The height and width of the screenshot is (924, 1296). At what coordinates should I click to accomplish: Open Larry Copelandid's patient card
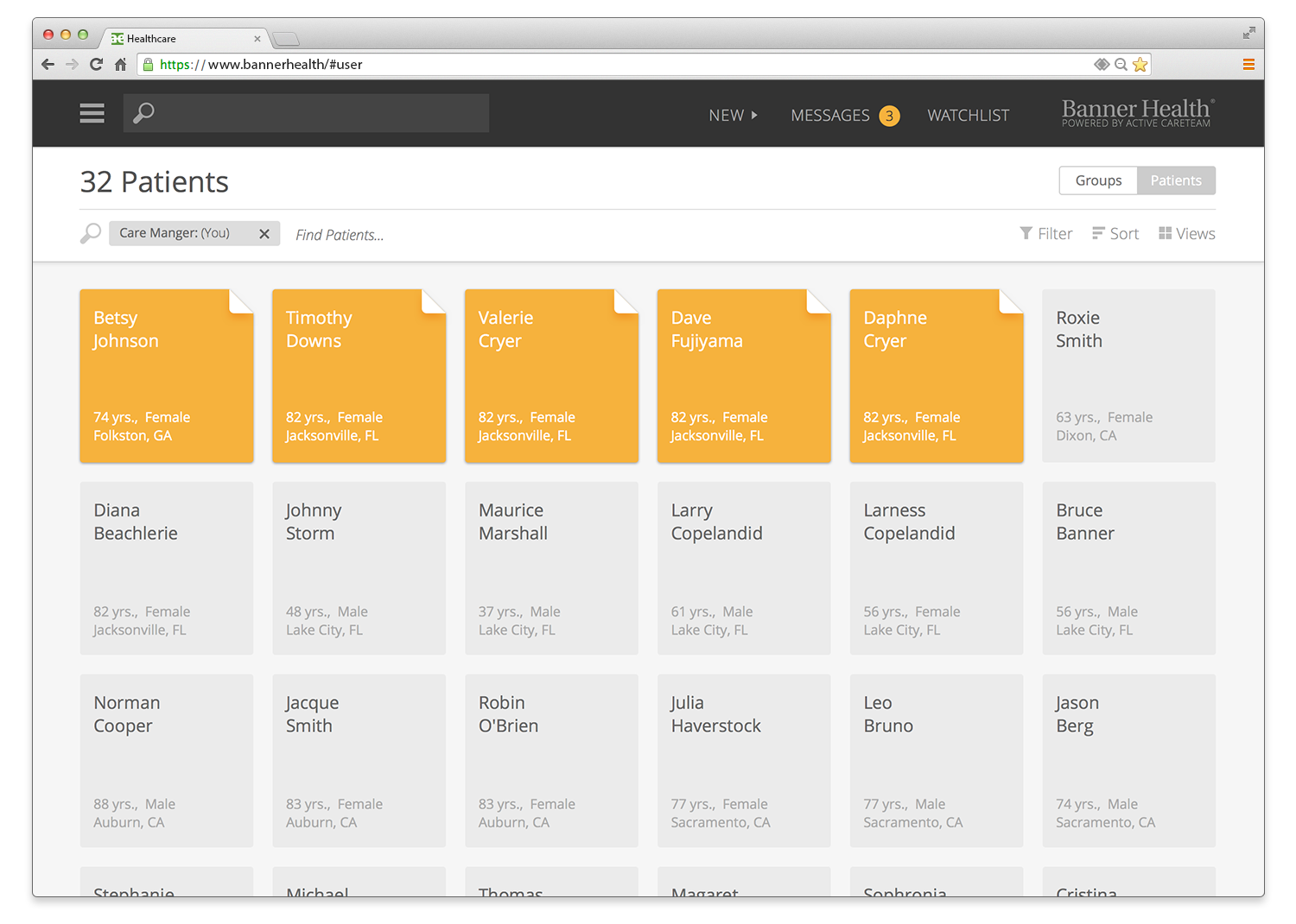[x=744, y=568]
